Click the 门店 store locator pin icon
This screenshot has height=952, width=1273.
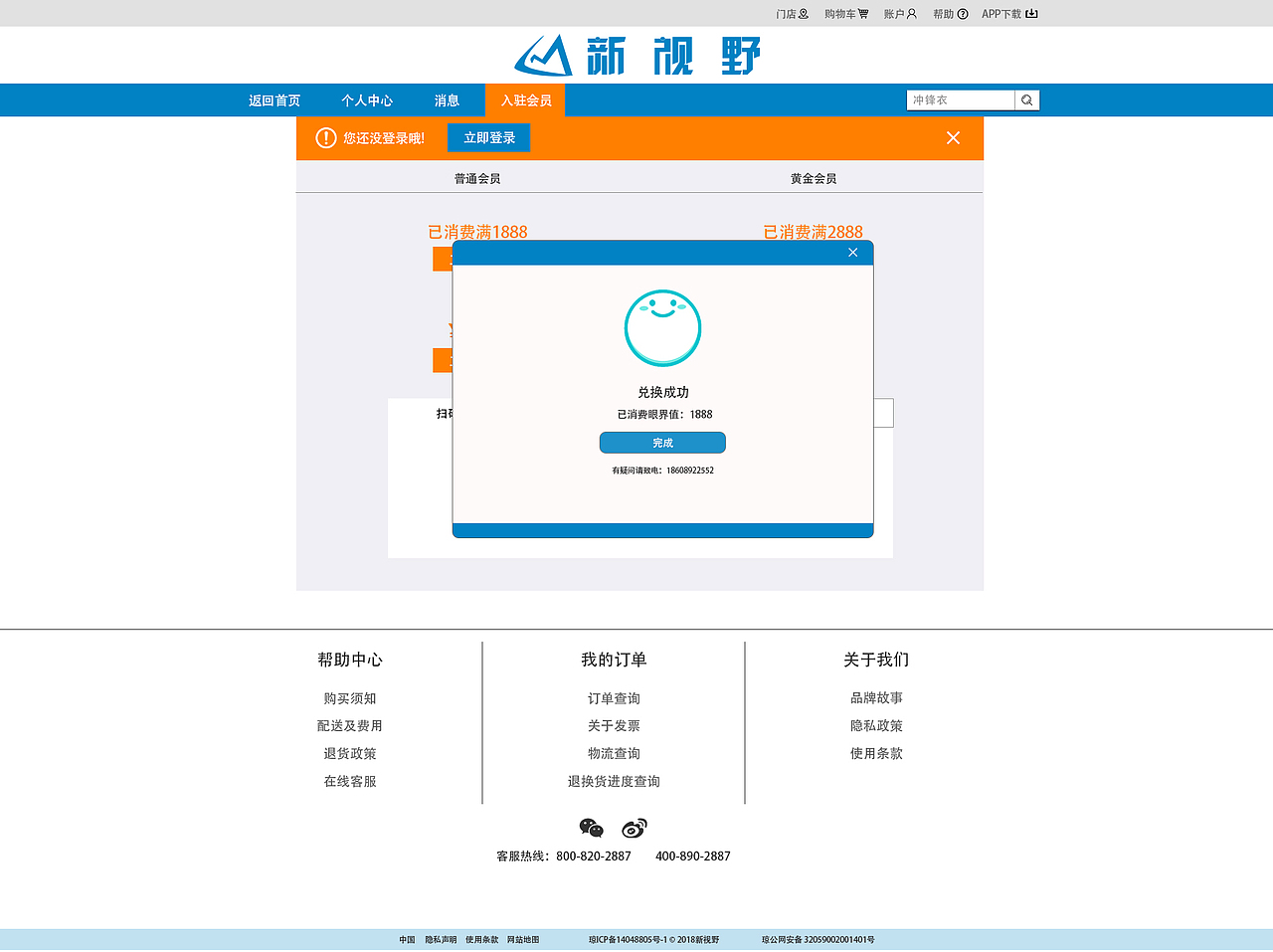805,13
